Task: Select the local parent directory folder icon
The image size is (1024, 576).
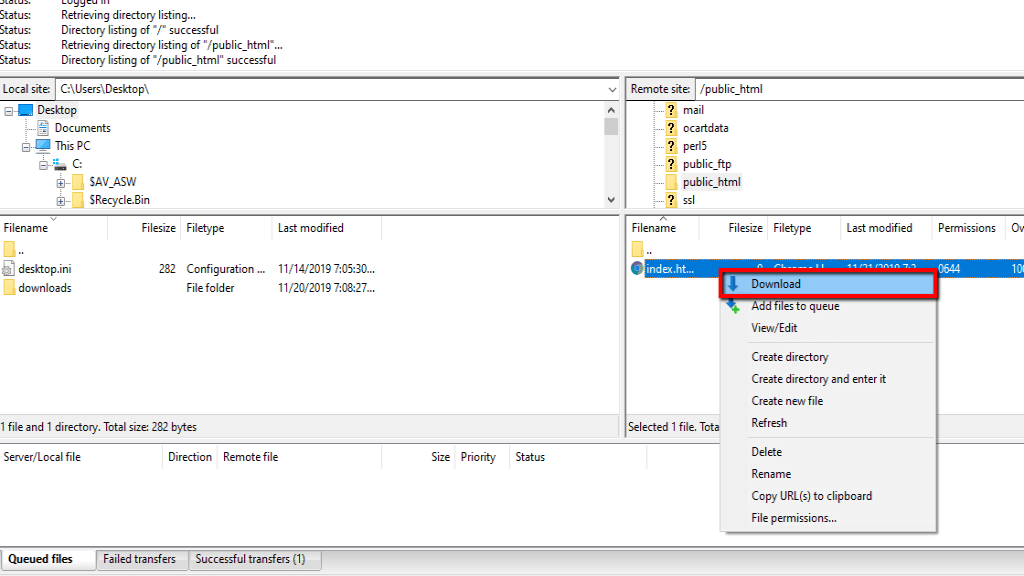Action: pyautogui.click(x=9, y=249)
